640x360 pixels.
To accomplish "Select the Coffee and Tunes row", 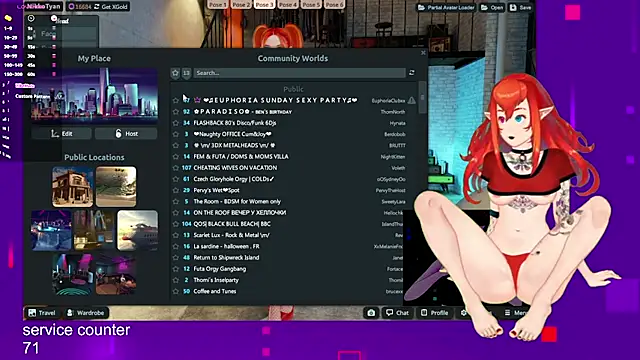I will pyautogui.click(x=287, y=291).
